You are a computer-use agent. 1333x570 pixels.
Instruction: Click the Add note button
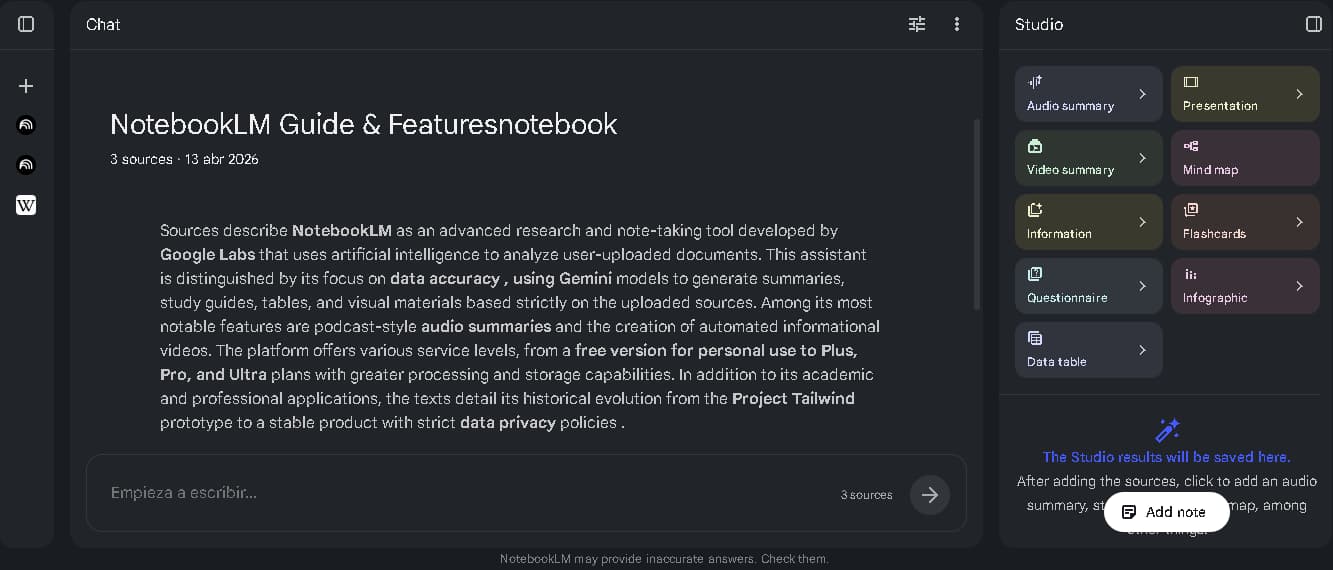coord(1166,512)
